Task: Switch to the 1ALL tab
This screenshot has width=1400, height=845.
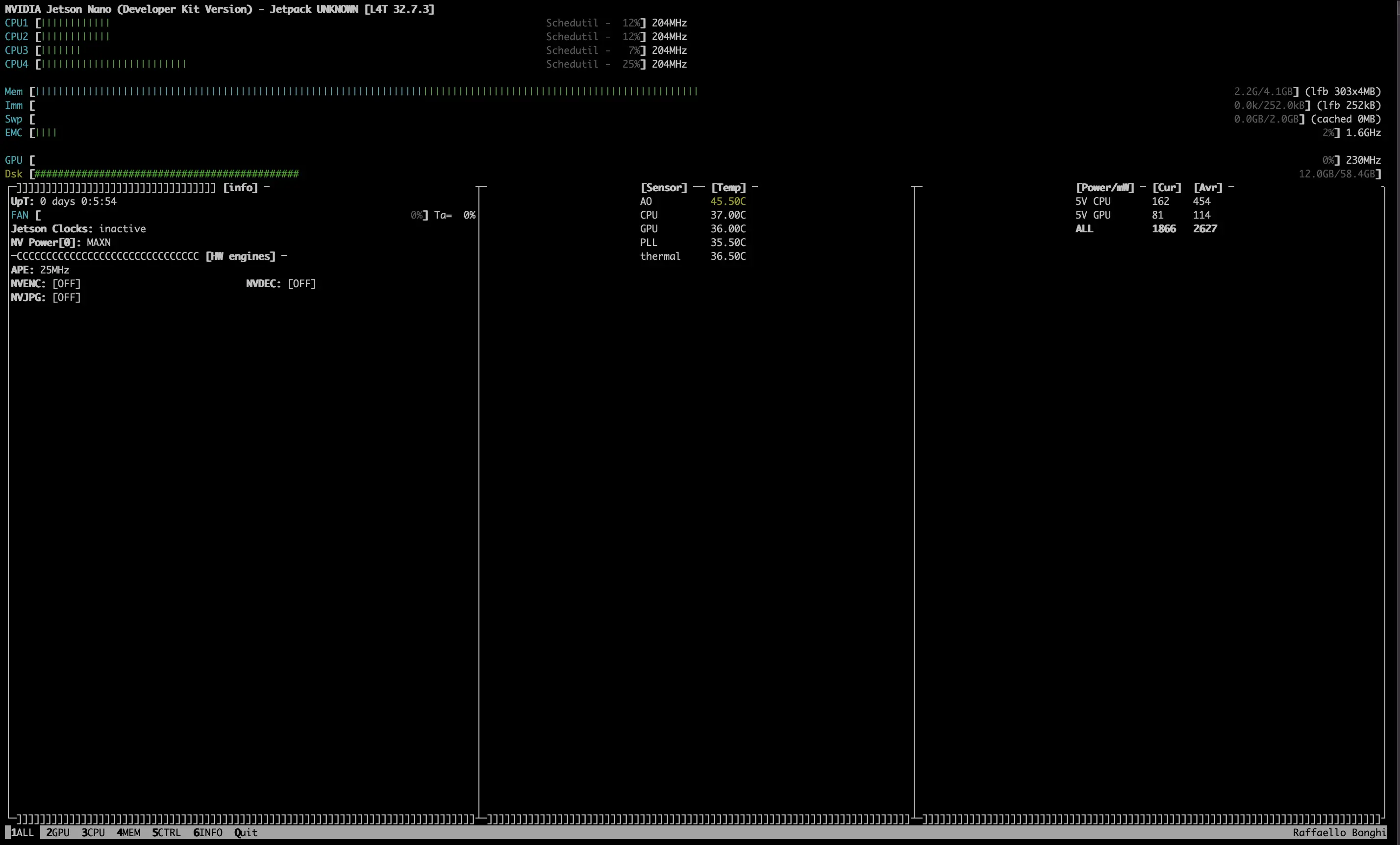Action: click(x=23, y=832)
